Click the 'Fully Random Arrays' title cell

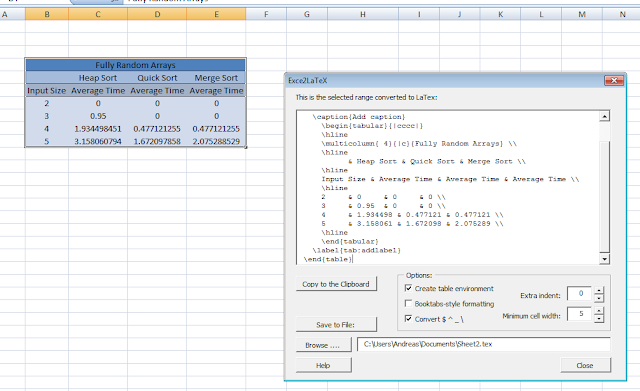136,65
